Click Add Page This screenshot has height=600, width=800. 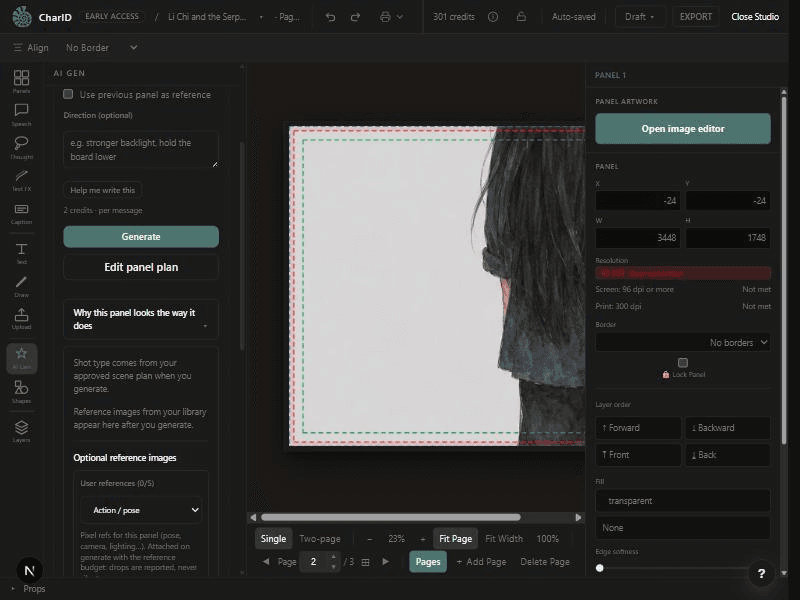tap(481, 562)
